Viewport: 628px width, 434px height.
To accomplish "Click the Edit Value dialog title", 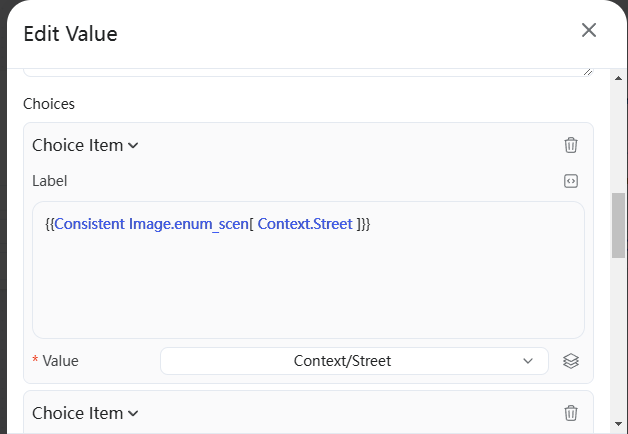I will click(x=70, y=34).
